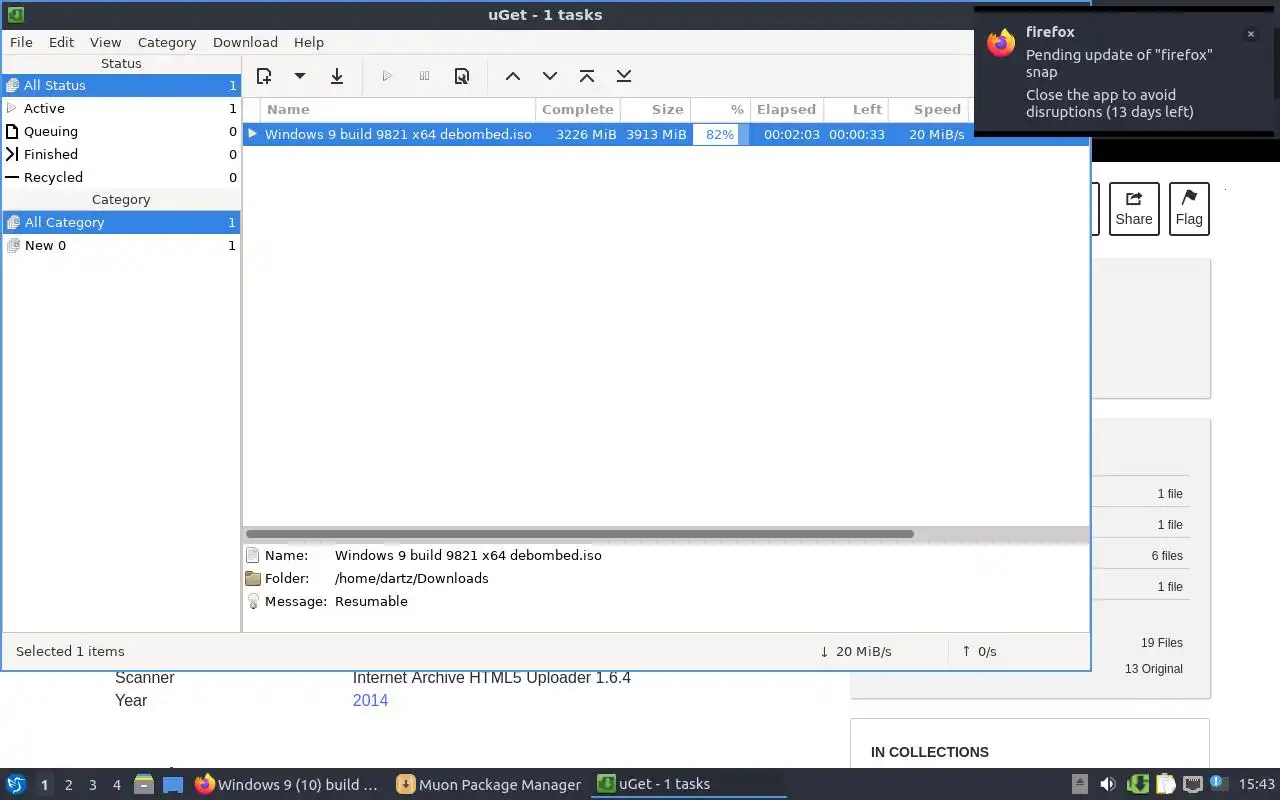
Task: Select the Recycled status filter
Action: [x=121, y=177]
